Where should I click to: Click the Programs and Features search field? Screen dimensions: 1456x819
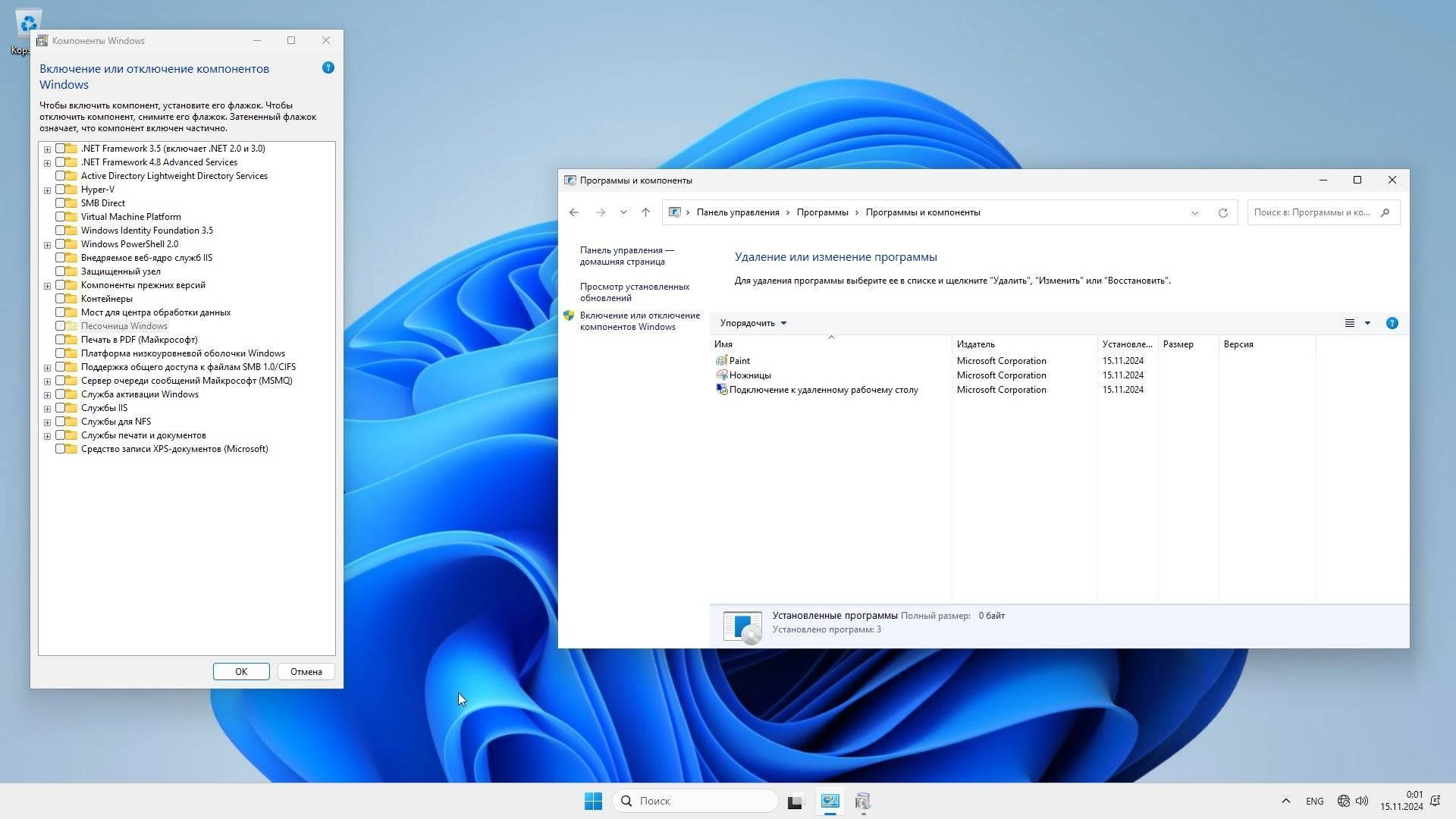tap(1324, 212)
